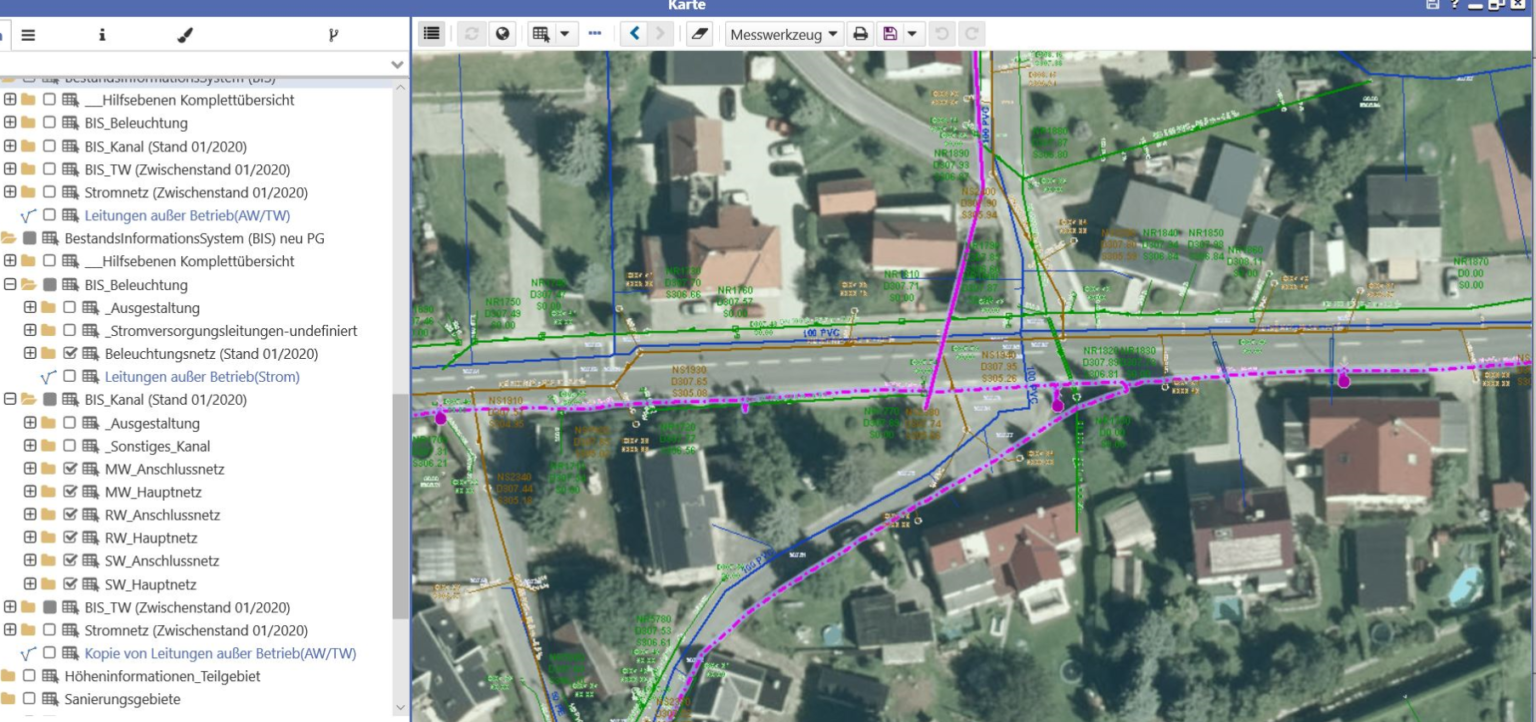Screen dimensions: 1536x722
Task: Collapse the BIS_Kanal (Stand 01/2020) group
Action: pos(8,399)
